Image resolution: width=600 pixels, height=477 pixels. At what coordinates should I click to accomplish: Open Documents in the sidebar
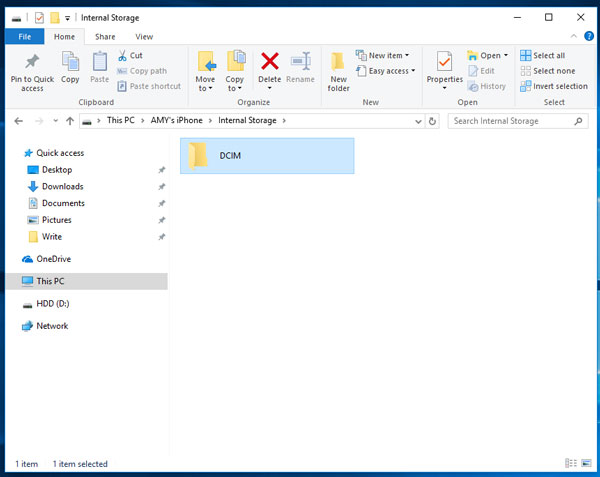pos(56,203)
